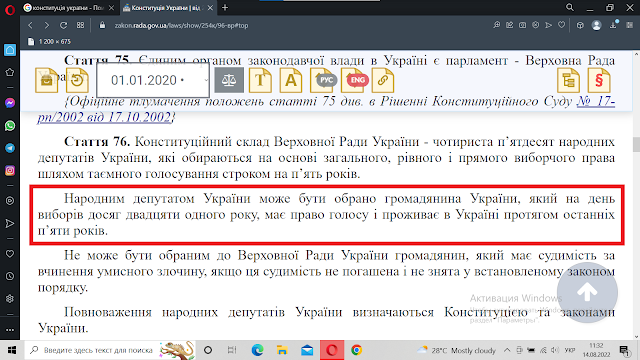Screen dimensions: 640x360
Task: Open Messenger in the sidebar
Action: pyautogui.click(x=10, y=103)
